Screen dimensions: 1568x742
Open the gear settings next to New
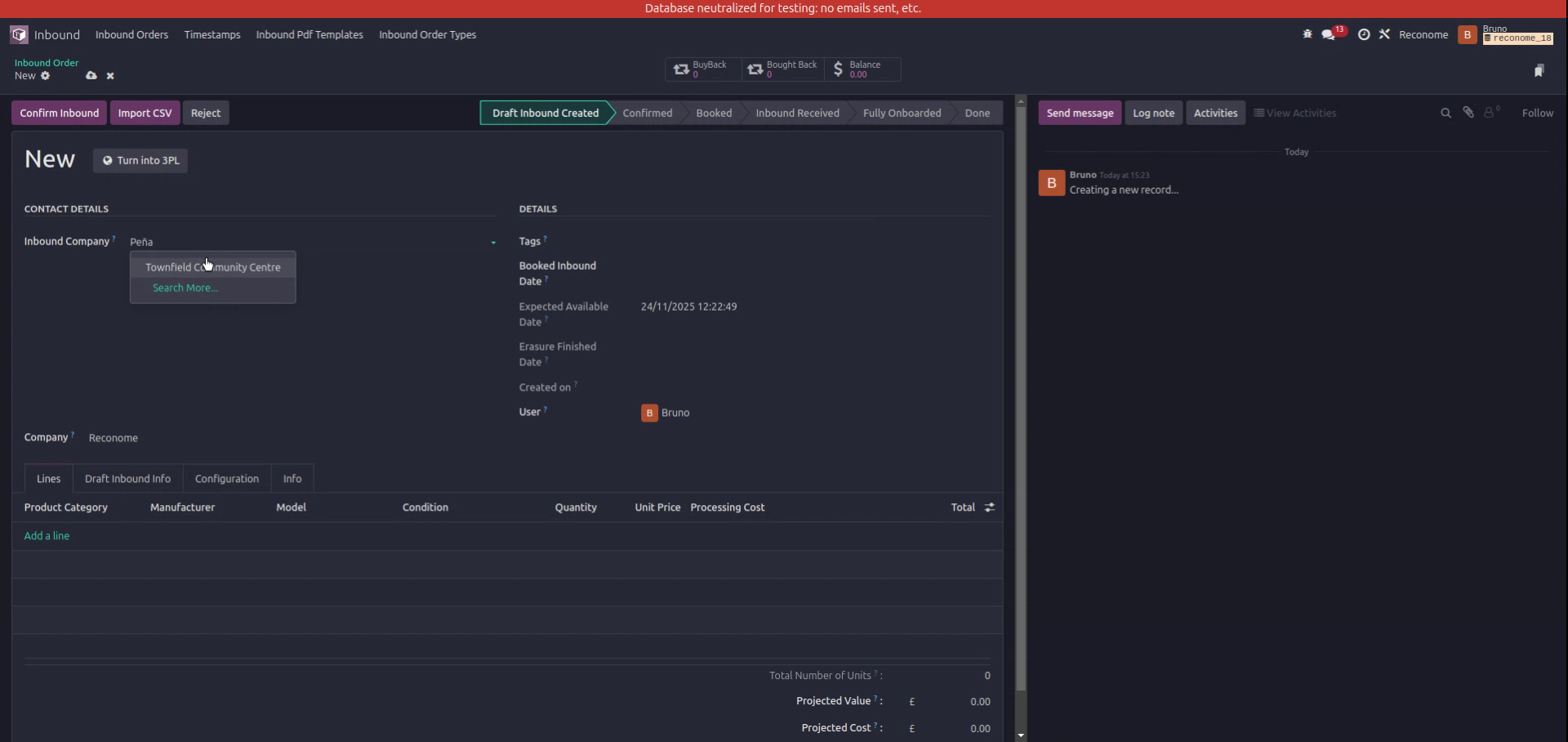(x=46, y=76)
